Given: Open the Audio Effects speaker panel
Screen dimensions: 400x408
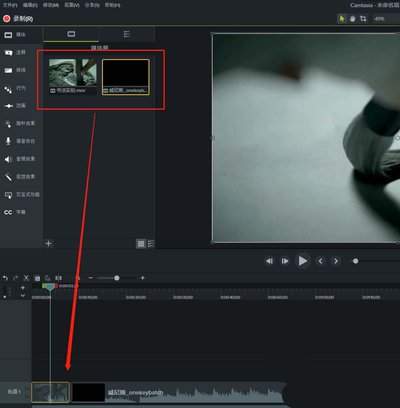Looking at the screenshot, I should (19, 159).
